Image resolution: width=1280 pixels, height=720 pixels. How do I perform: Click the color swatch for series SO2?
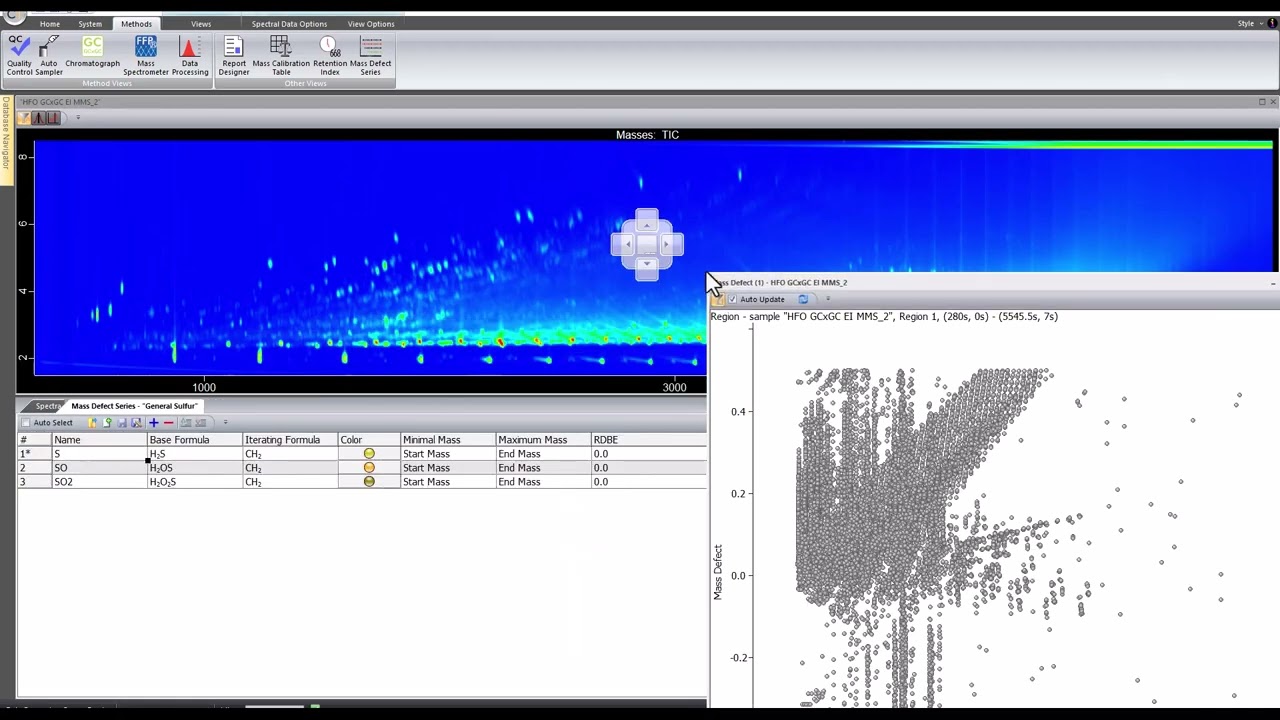pos(369,482)
